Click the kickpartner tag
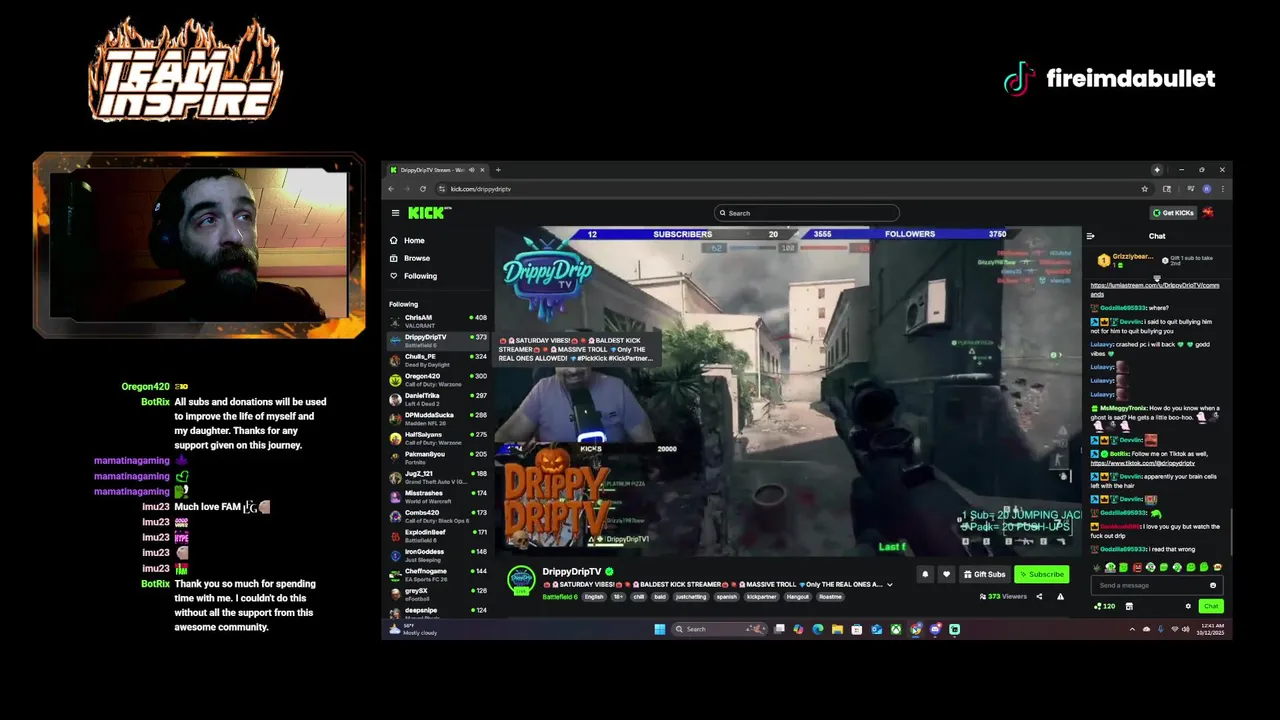Viewport: 1280px width, 720px height. (761, 597)
